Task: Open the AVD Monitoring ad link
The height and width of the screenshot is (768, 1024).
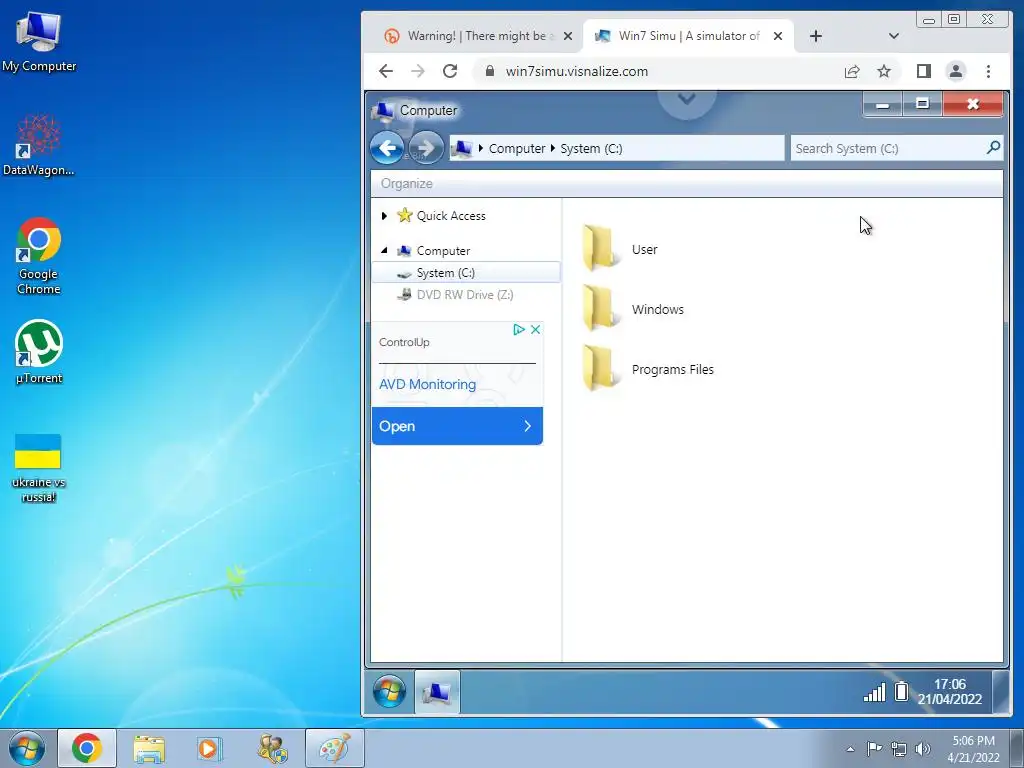Action: tap(427, 384)
